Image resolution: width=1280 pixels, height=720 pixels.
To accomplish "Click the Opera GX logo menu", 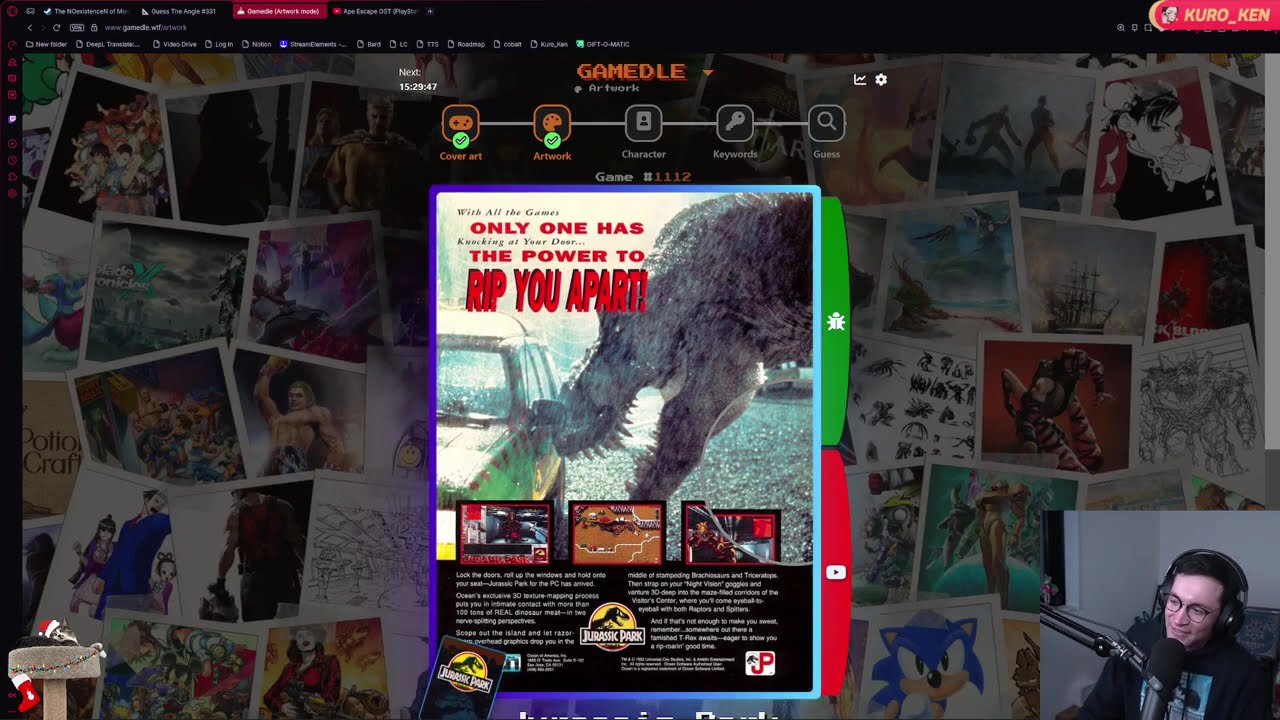I will tap(12, 11).
